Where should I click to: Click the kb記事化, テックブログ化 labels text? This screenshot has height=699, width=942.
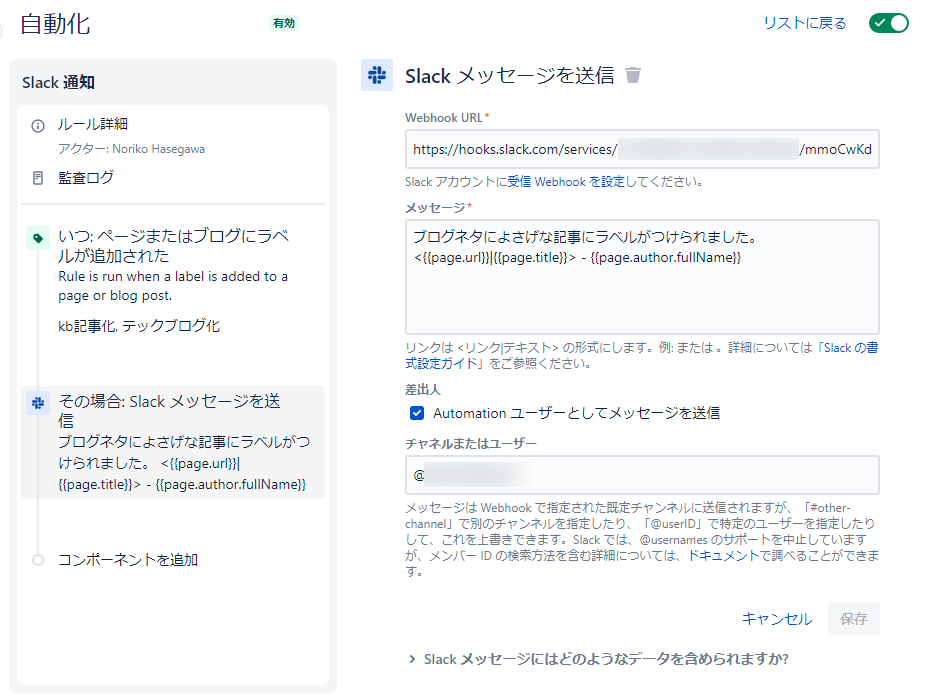click(x=139, y=326)
